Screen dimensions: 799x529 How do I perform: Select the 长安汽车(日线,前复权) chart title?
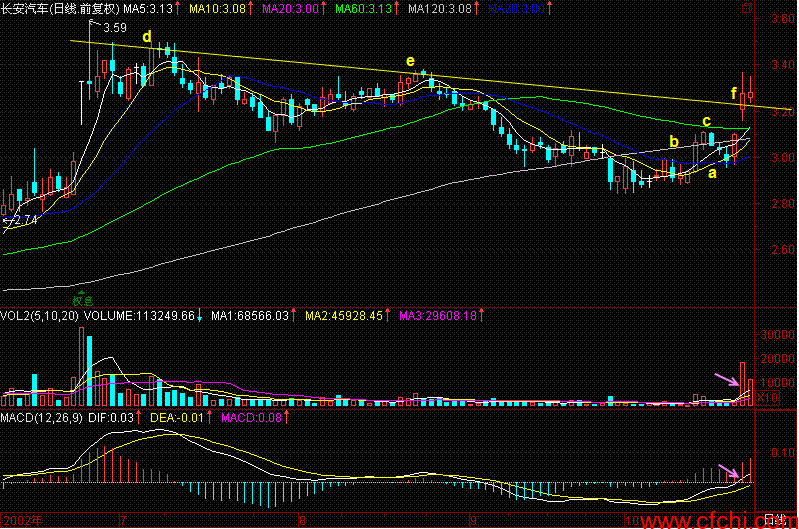pos(60,9)
